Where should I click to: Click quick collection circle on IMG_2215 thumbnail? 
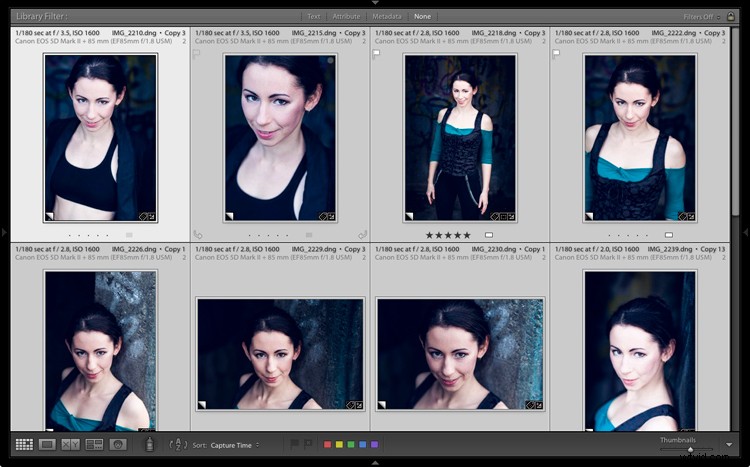tap(331, 61)
